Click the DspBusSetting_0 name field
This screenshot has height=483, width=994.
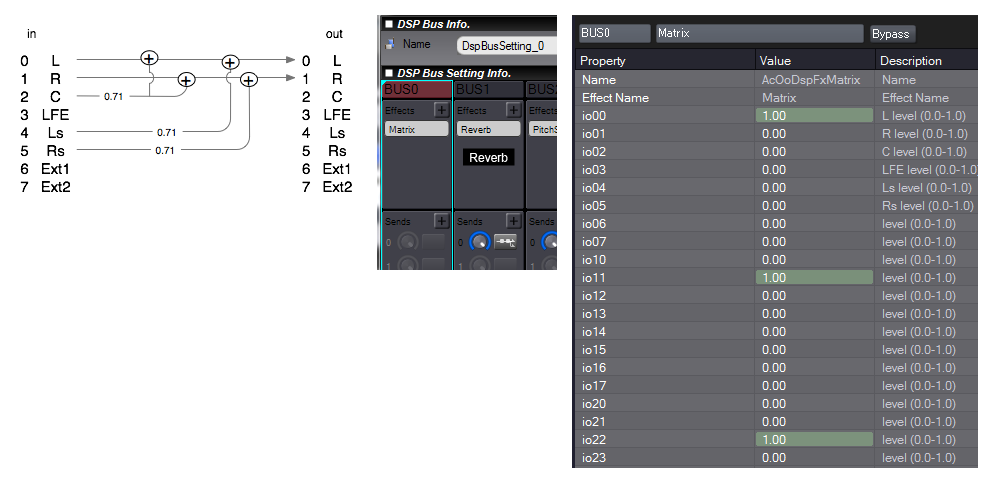tap(505, 45)
